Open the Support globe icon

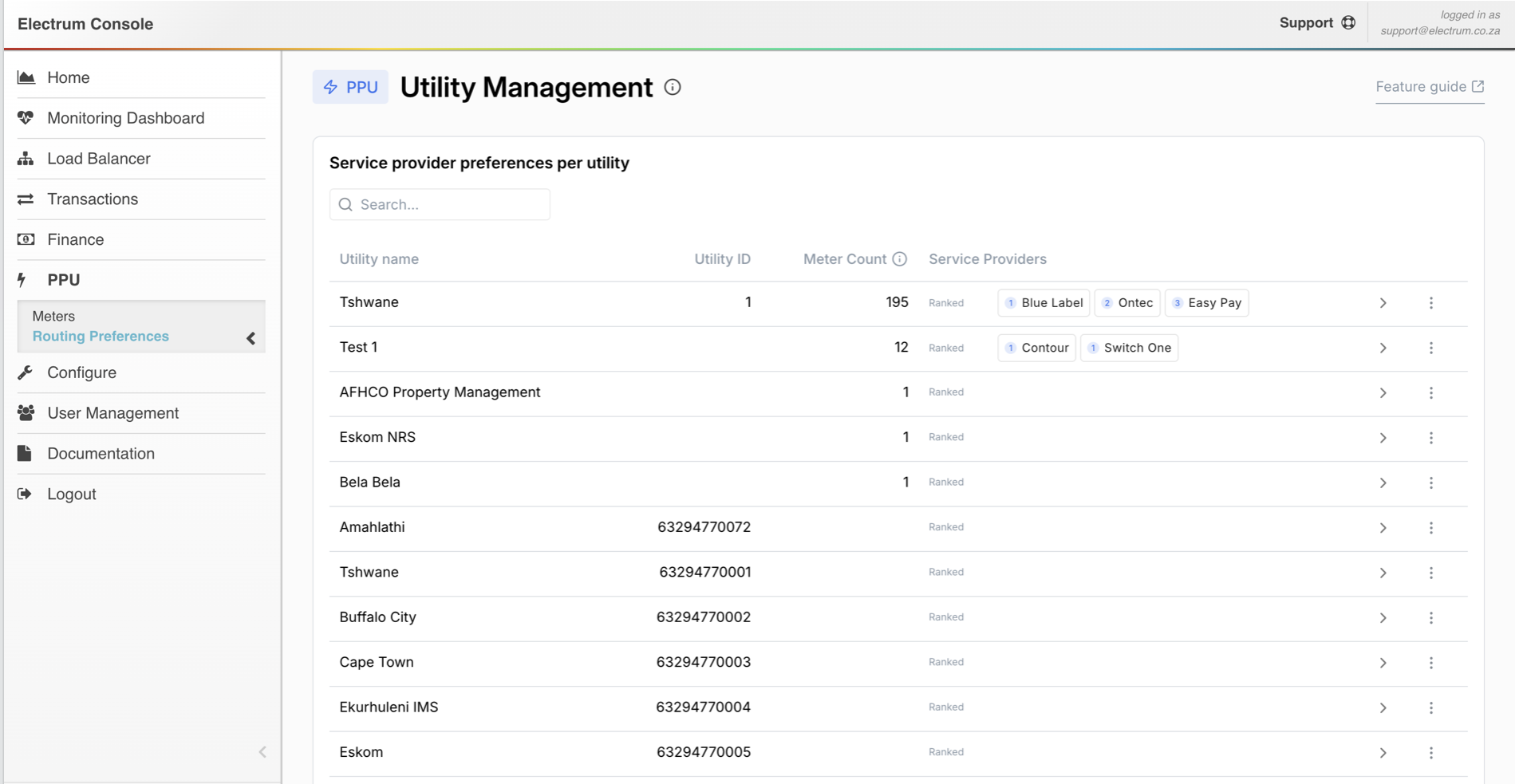[1348, 23]
